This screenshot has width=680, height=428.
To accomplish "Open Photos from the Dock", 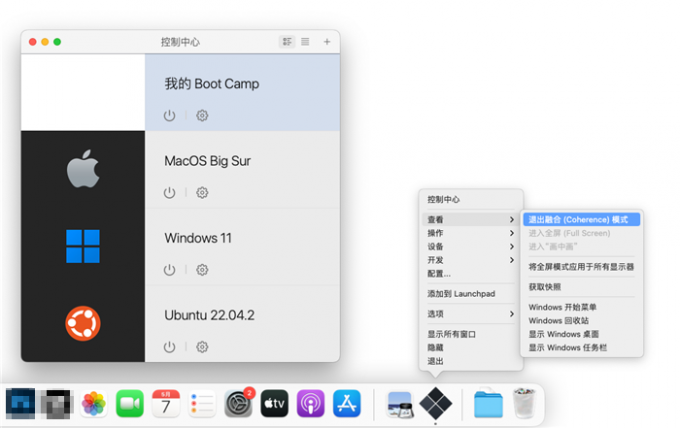I will [94, 403].
